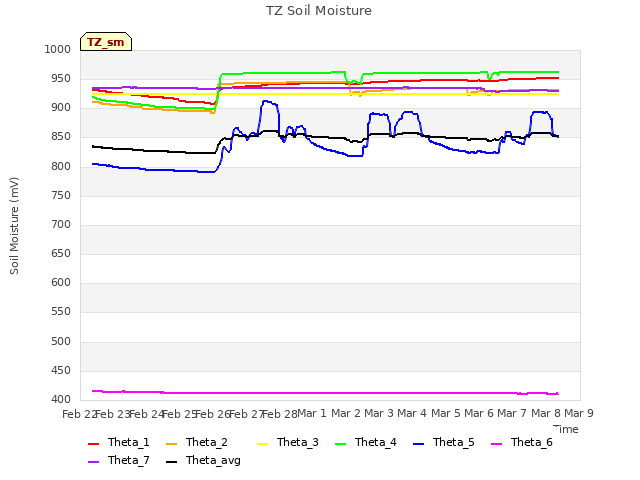The image size is (640, 480).
Task: Click the 750 y-axis tick label
Action: pyautogui.click(x=61, y=195)
